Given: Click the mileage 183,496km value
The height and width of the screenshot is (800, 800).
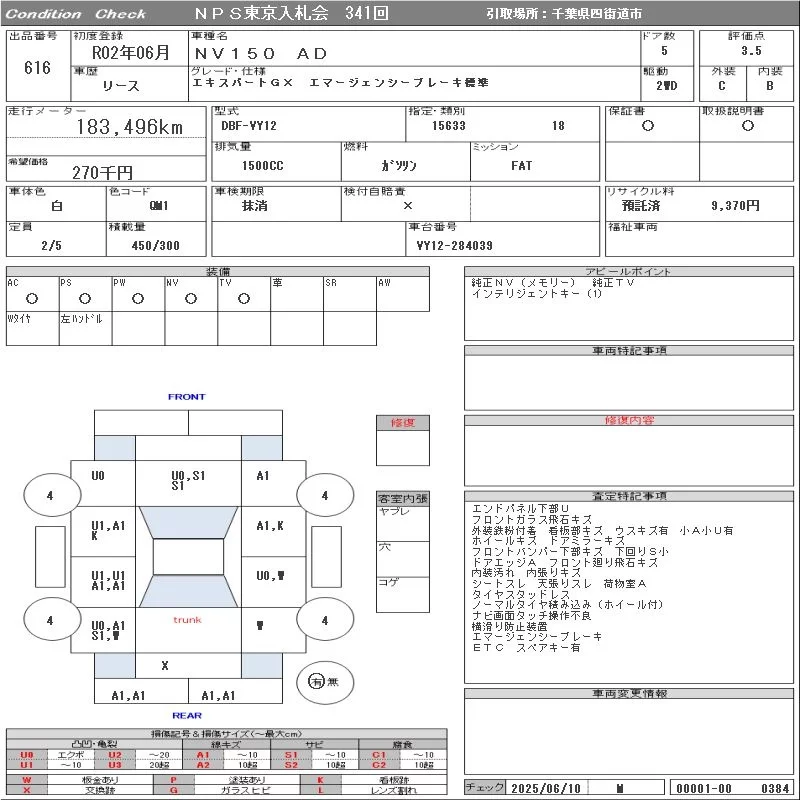Looking at the screenshot, I should click(130, 127).
